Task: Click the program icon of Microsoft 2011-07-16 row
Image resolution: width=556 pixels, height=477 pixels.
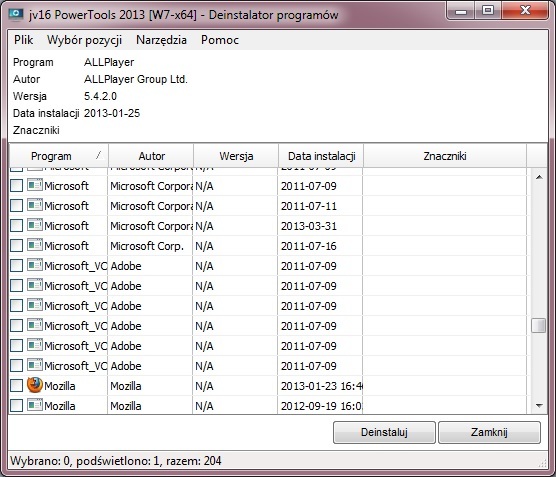Action: [x=35, y=245]
